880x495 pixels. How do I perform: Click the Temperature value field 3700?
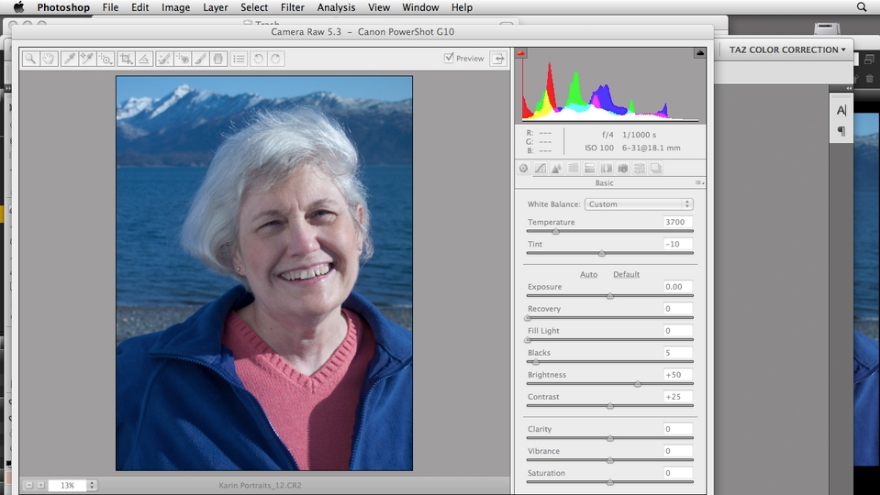[x=677, y=222]
